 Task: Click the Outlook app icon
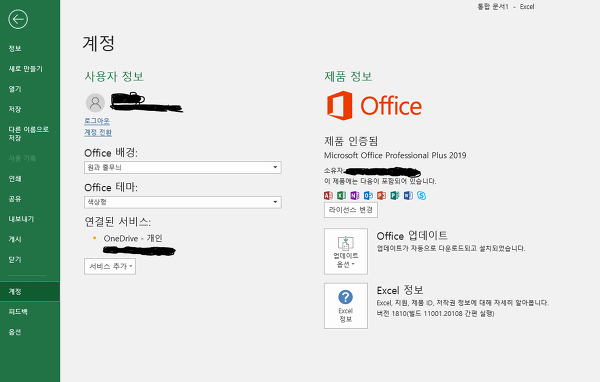[368, 196]
